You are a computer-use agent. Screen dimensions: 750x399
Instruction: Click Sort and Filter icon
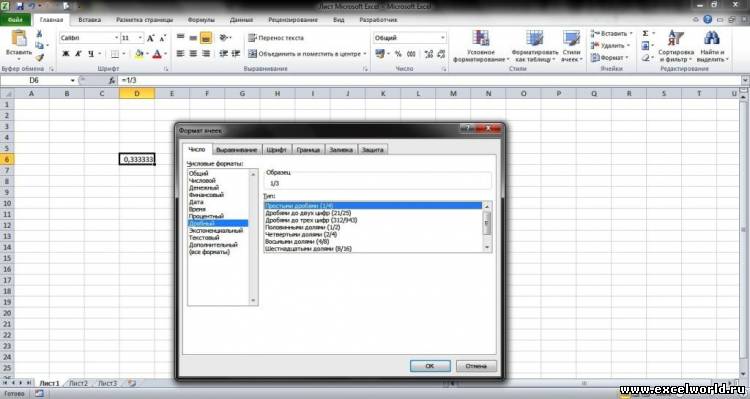click(675, 38)
